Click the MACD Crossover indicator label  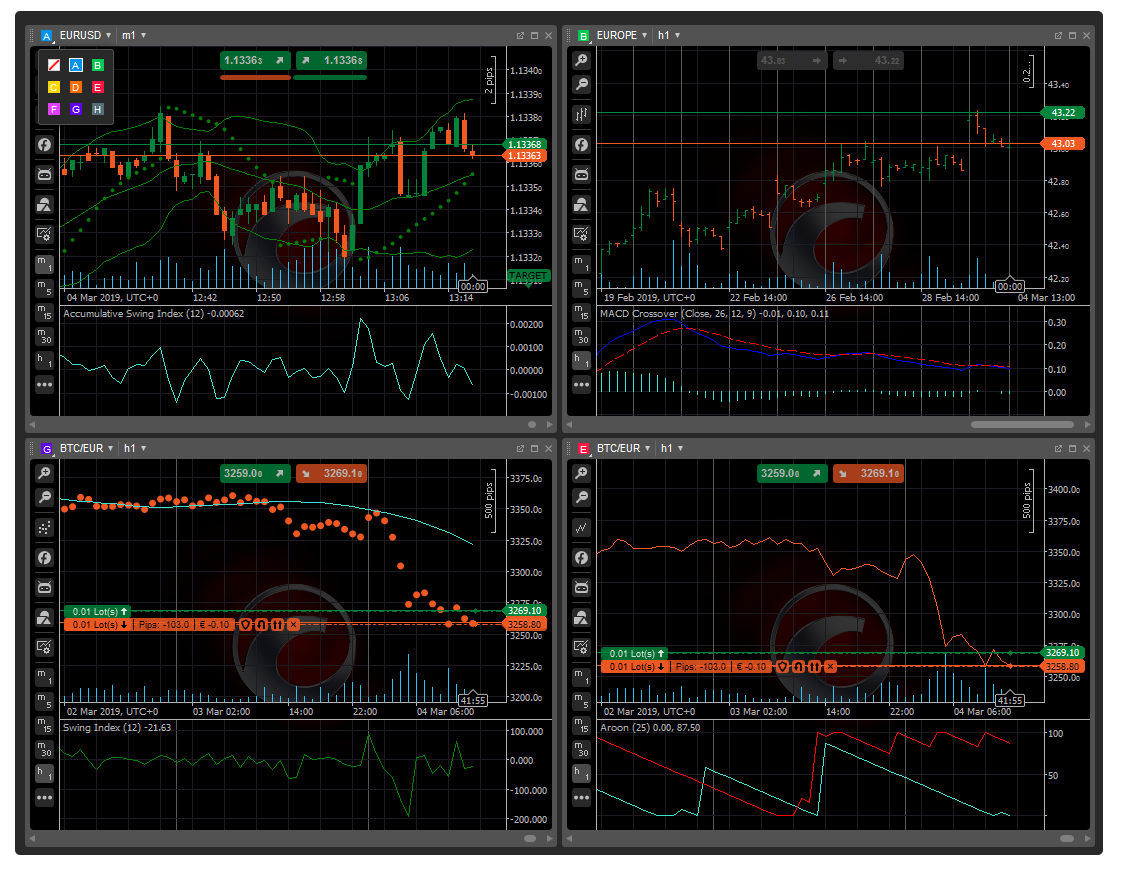pos(714,314)
